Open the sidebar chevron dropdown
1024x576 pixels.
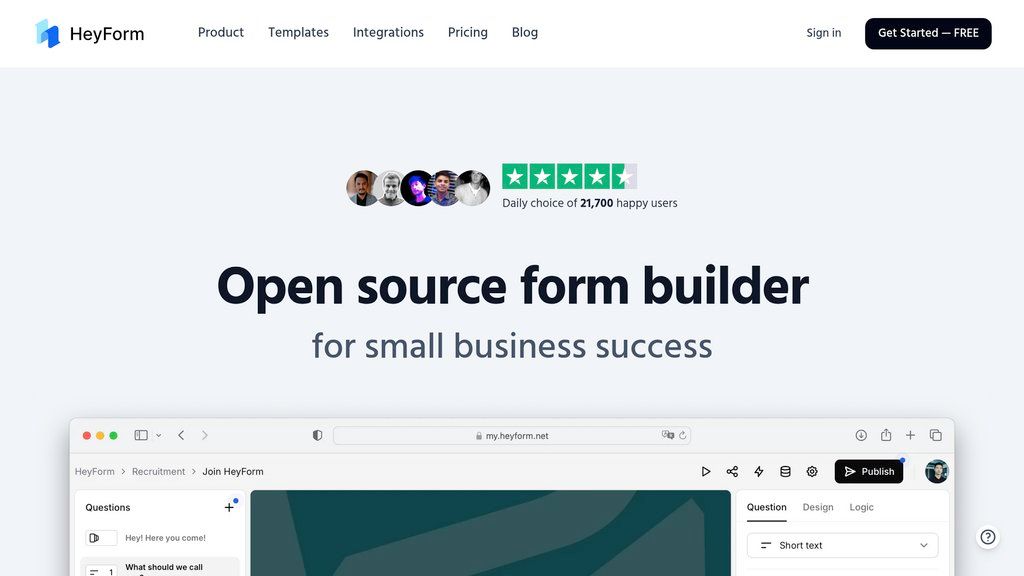click(159, 436)
